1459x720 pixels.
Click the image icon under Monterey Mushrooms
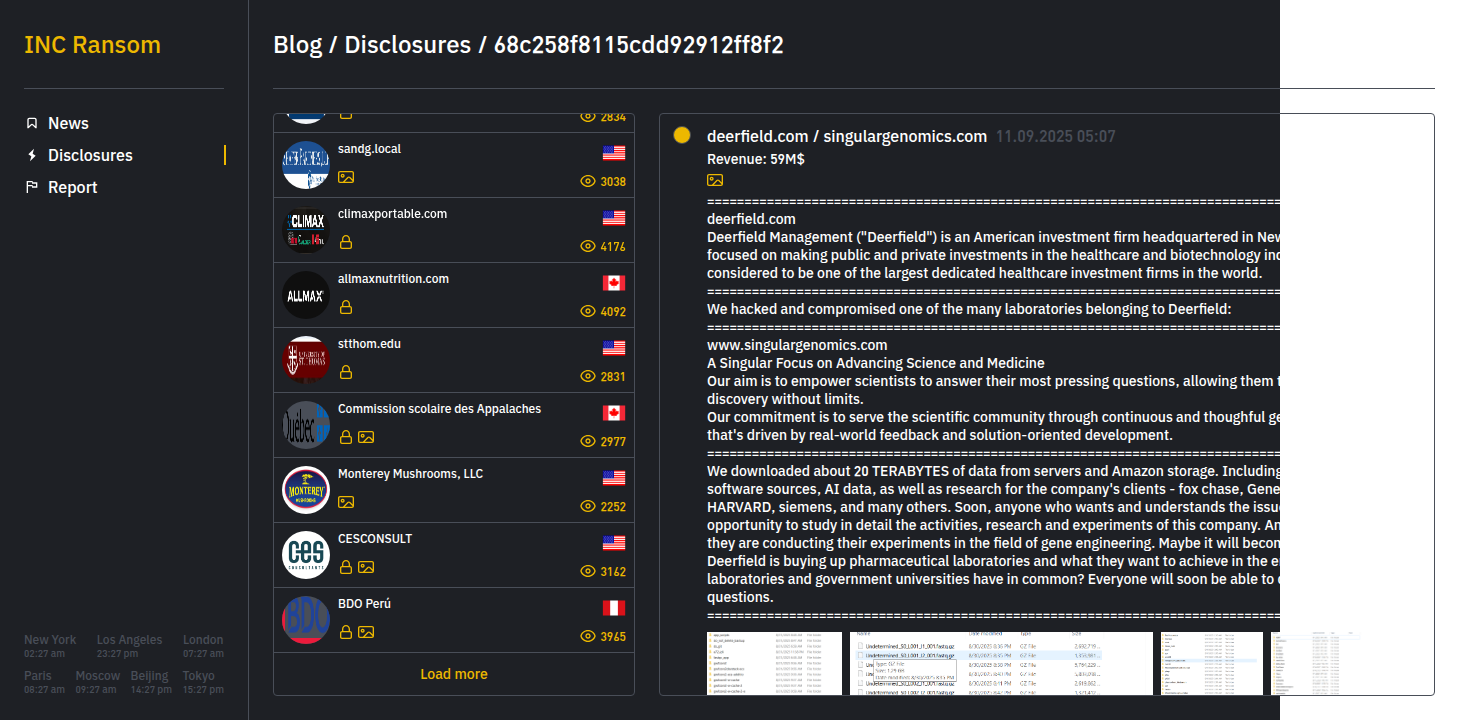(x=346, y=502)
